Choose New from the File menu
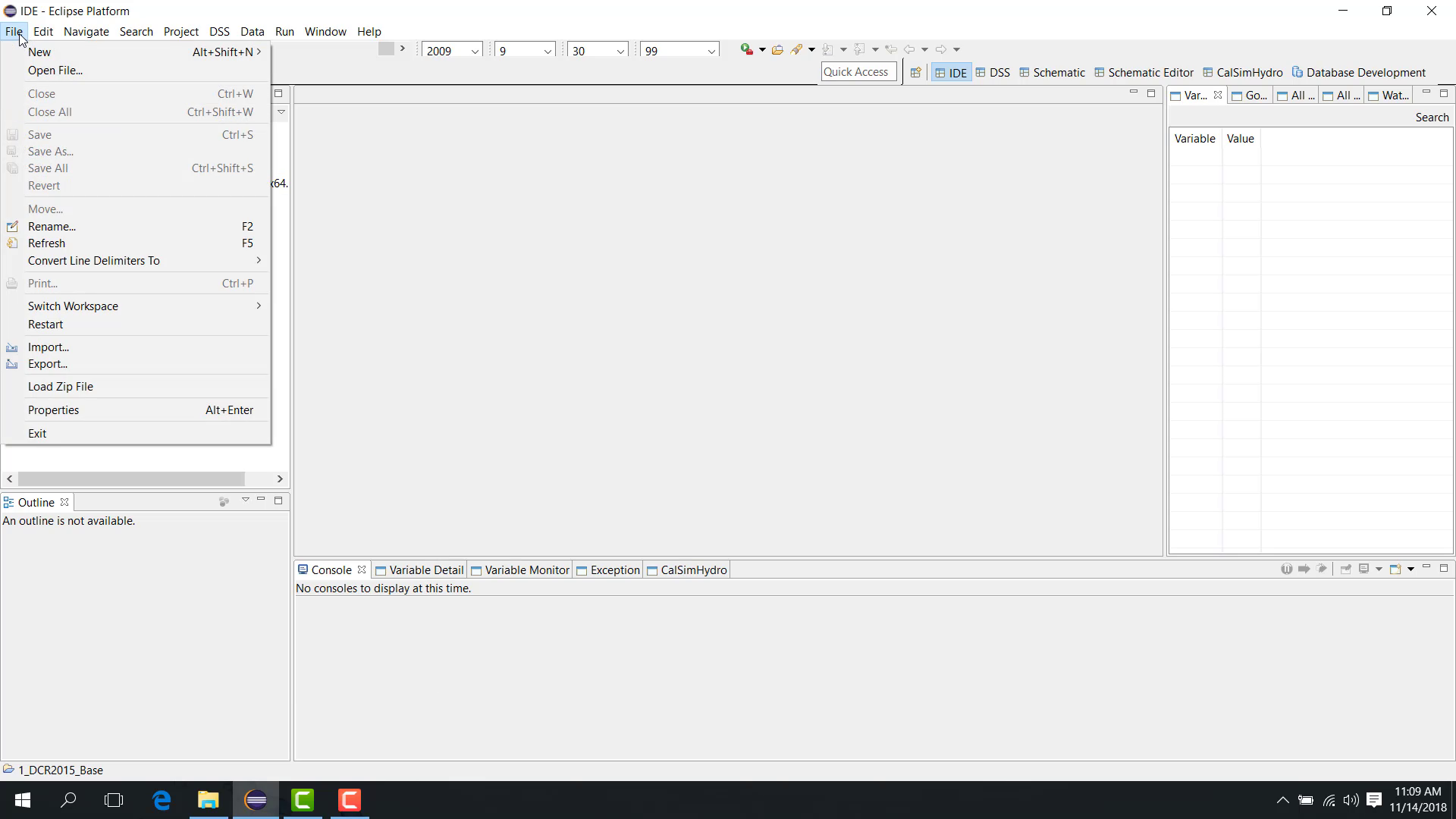 click(x=136, y=52)
